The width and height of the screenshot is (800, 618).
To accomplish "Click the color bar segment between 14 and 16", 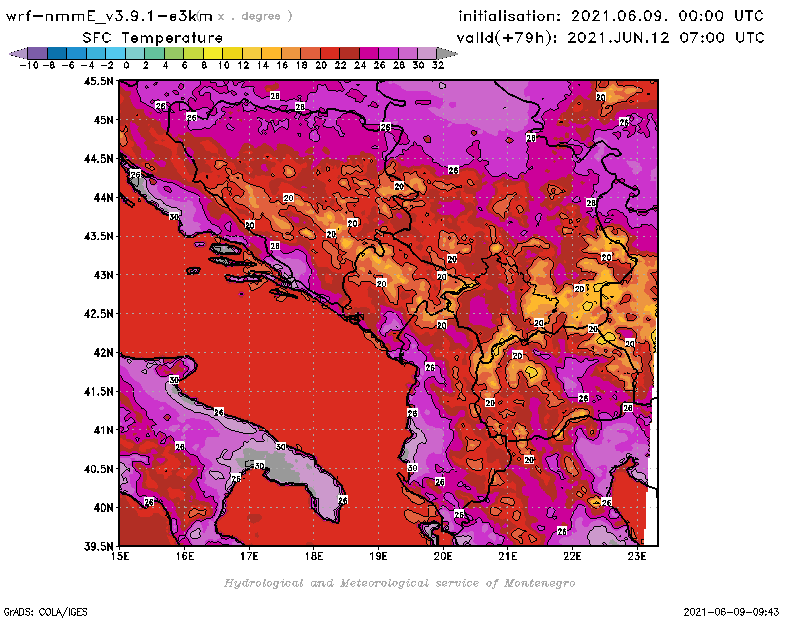I will tap(271, 53).
